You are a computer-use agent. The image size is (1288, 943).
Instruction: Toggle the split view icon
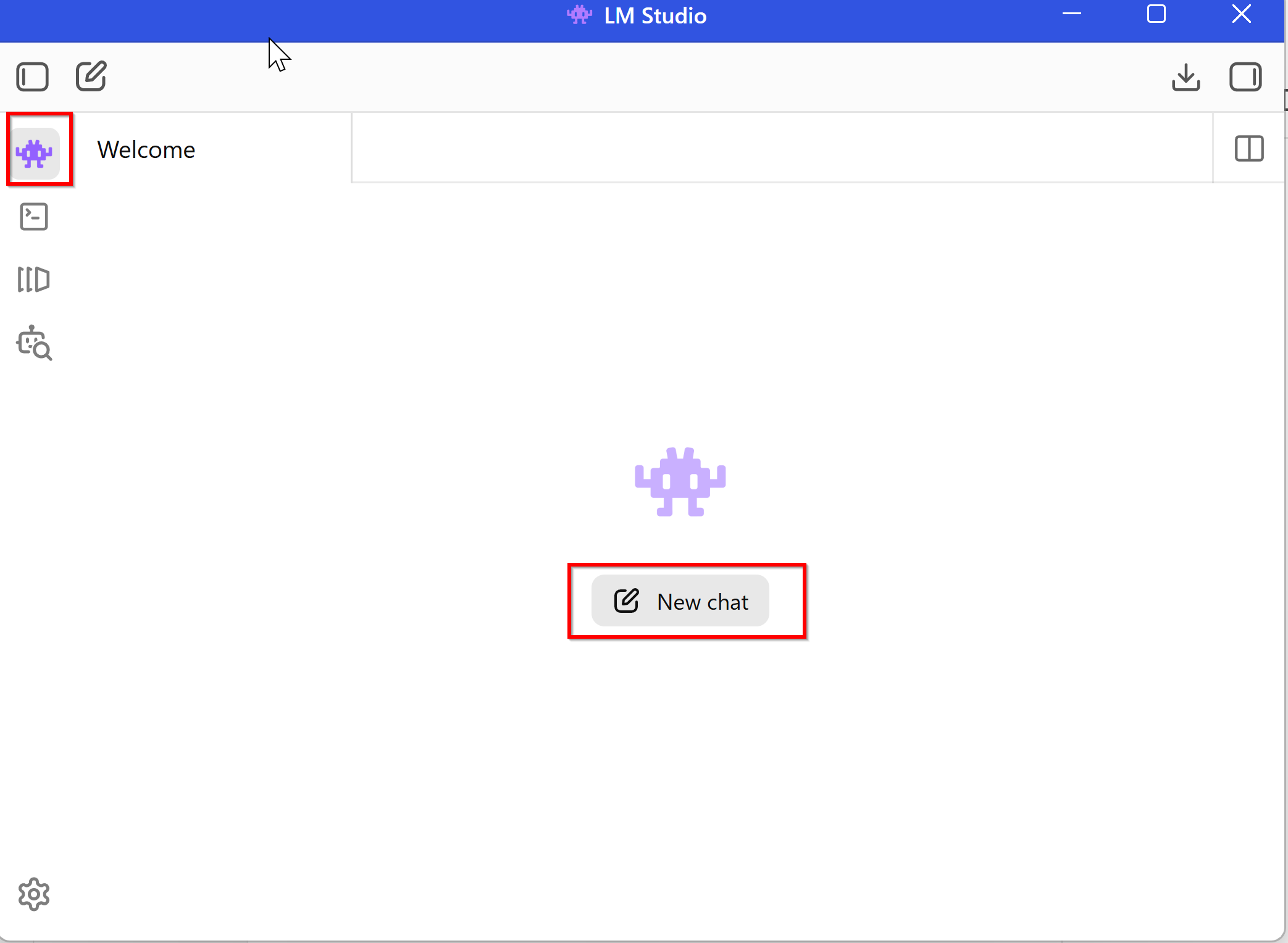[1248, 149]
